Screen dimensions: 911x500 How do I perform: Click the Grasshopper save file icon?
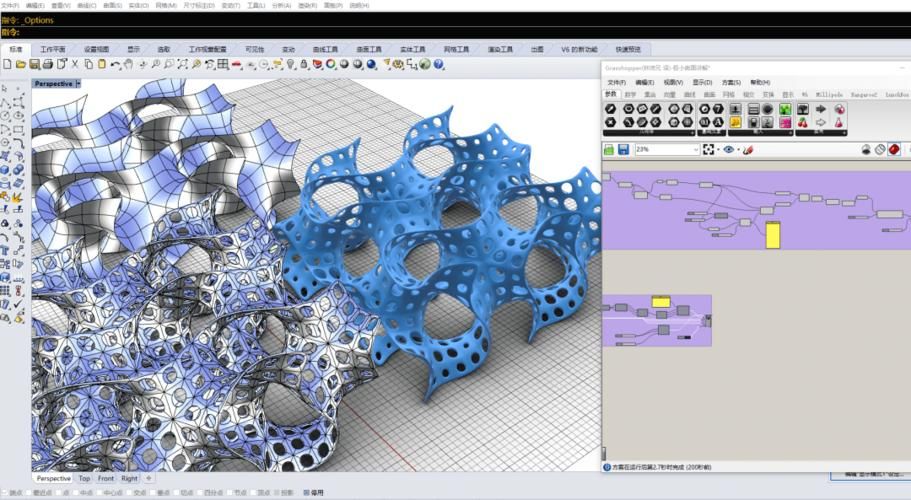624,149
